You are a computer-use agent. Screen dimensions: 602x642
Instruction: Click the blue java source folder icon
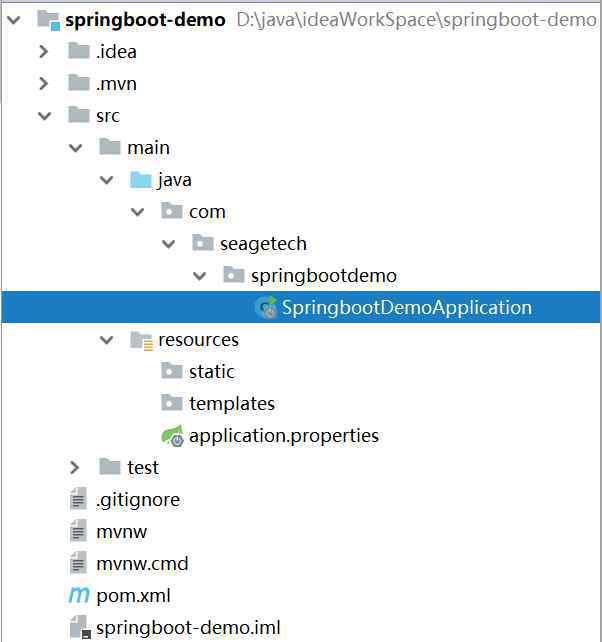pyautogui.click(x=141, y=179)
